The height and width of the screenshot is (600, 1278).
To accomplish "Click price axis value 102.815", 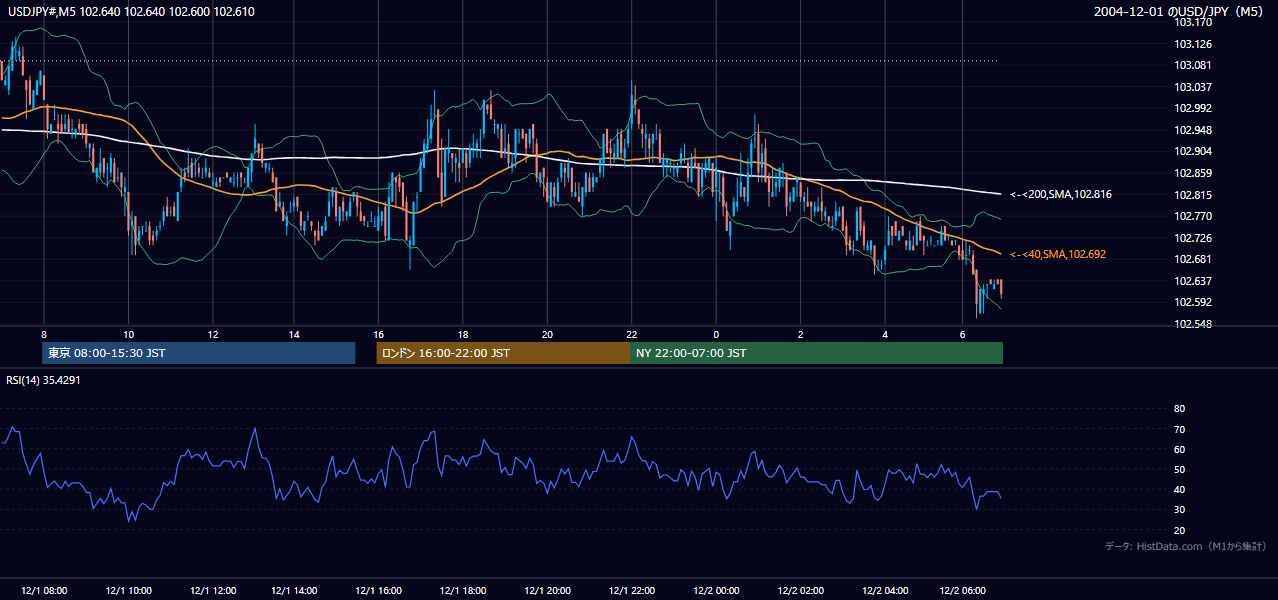I will (1193, 195).
